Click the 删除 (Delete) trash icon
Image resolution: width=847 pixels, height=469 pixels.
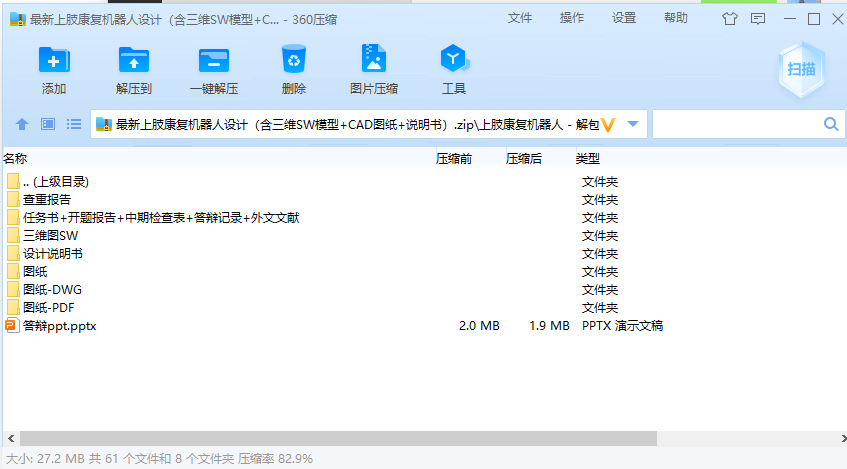point(294,59)
